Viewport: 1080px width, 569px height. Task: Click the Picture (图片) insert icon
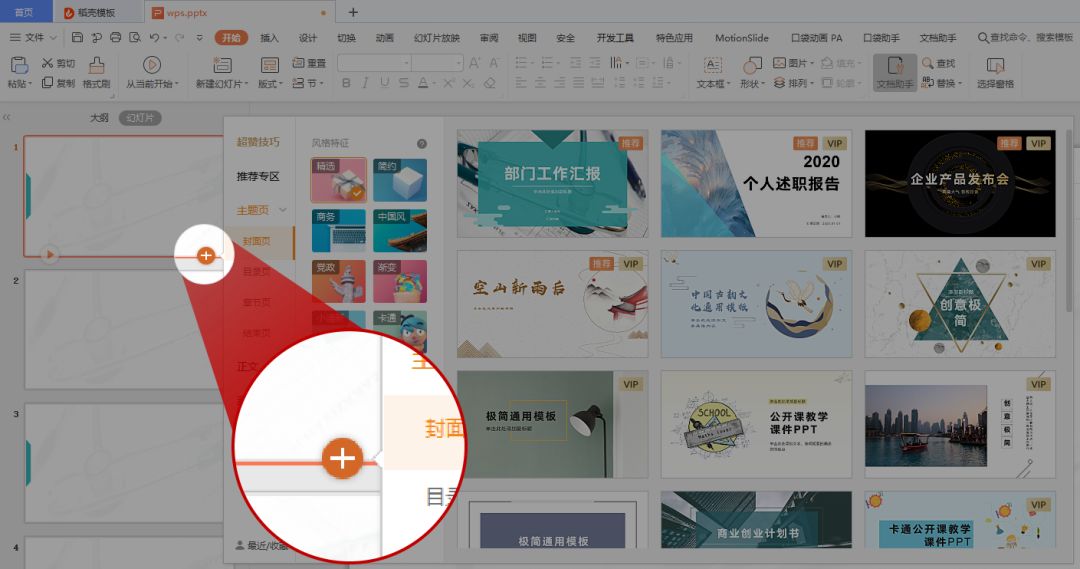point(779,63)
